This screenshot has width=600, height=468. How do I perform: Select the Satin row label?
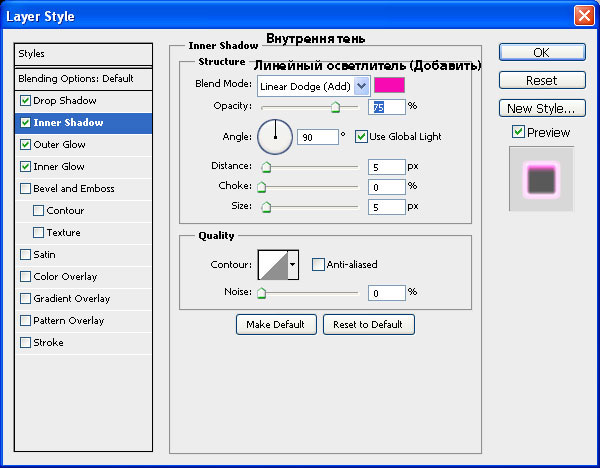[x=44, y=254]
